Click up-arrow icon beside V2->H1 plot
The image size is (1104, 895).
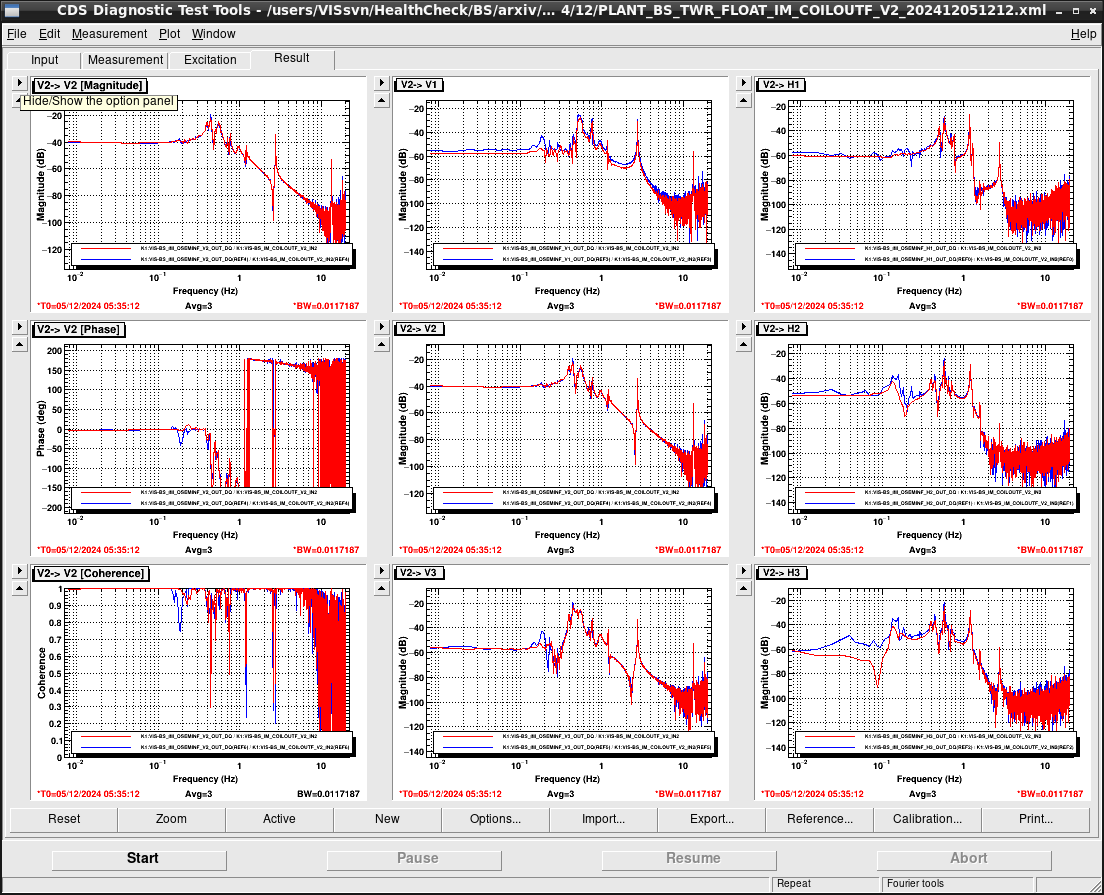click(x=744, y=101)
